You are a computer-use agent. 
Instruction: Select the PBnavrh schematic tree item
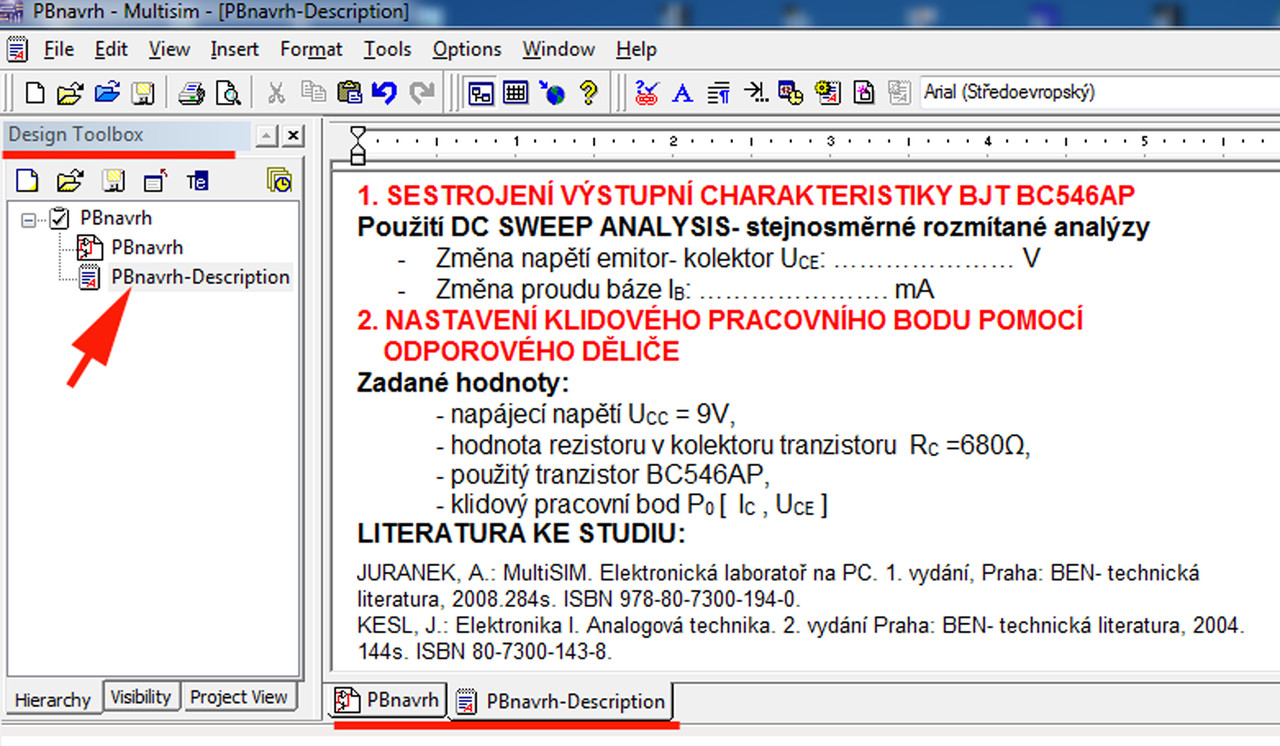click(x=147, y=247)
